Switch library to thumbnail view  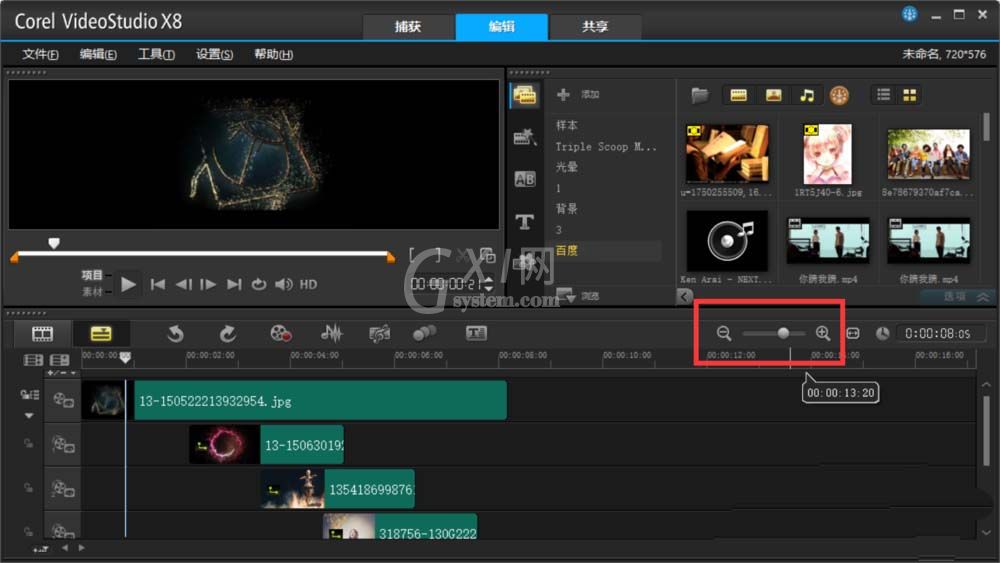point(909,95)
